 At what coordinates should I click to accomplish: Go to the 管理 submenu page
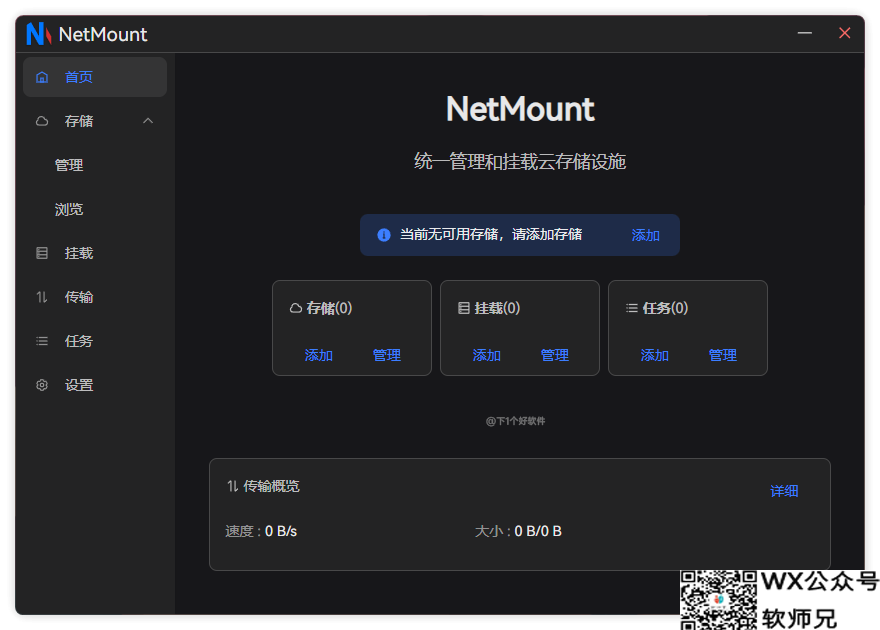click(95, 165)
